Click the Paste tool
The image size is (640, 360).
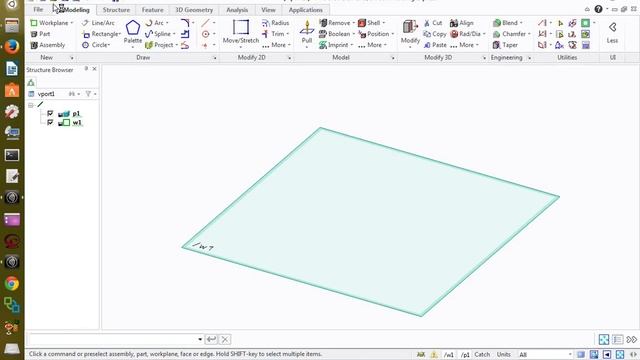pos(435,45)
